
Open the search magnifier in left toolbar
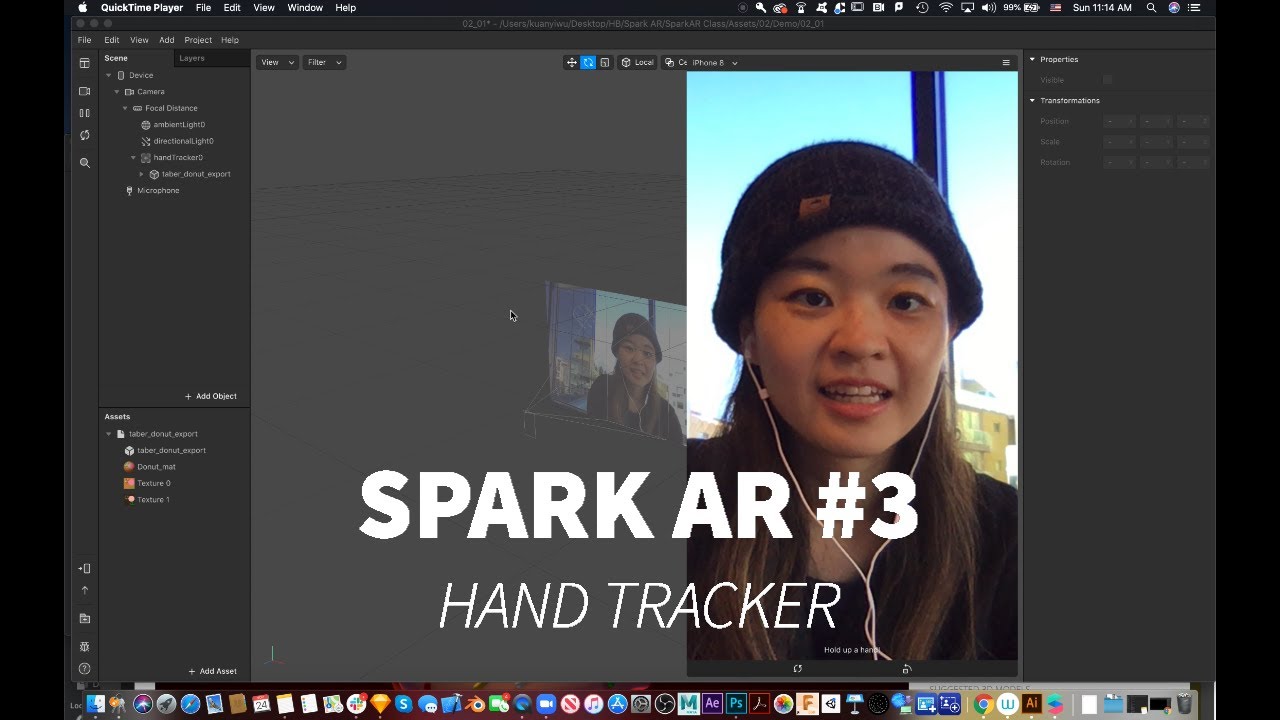click(x=85, y=162)
